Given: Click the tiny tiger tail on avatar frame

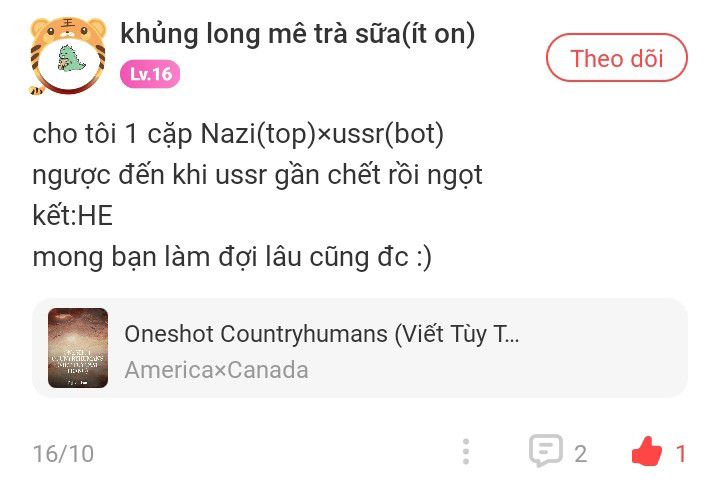Looking at the screenshot, I should [x=36, y=90].
